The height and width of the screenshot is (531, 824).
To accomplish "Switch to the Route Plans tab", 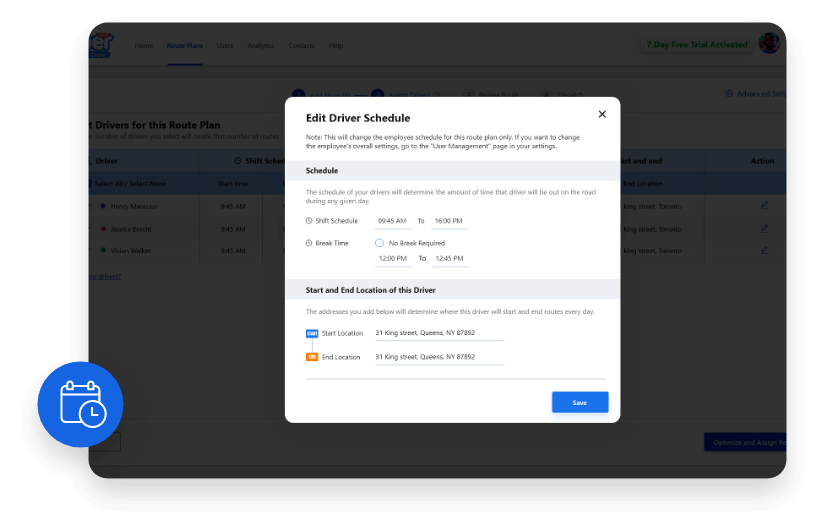I will pos(184,46).
